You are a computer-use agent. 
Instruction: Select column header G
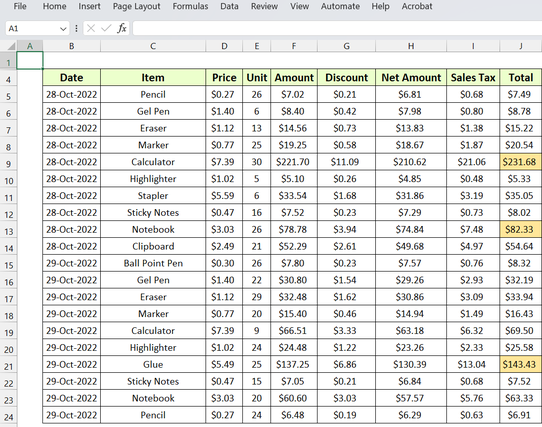pos(346,46)
